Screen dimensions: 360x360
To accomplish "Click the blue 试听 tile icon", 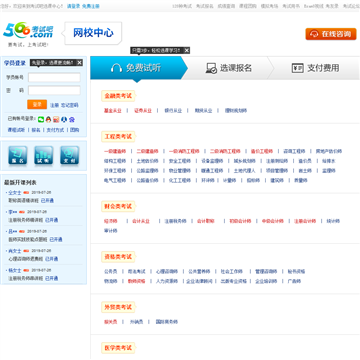I will coord(44,156).
